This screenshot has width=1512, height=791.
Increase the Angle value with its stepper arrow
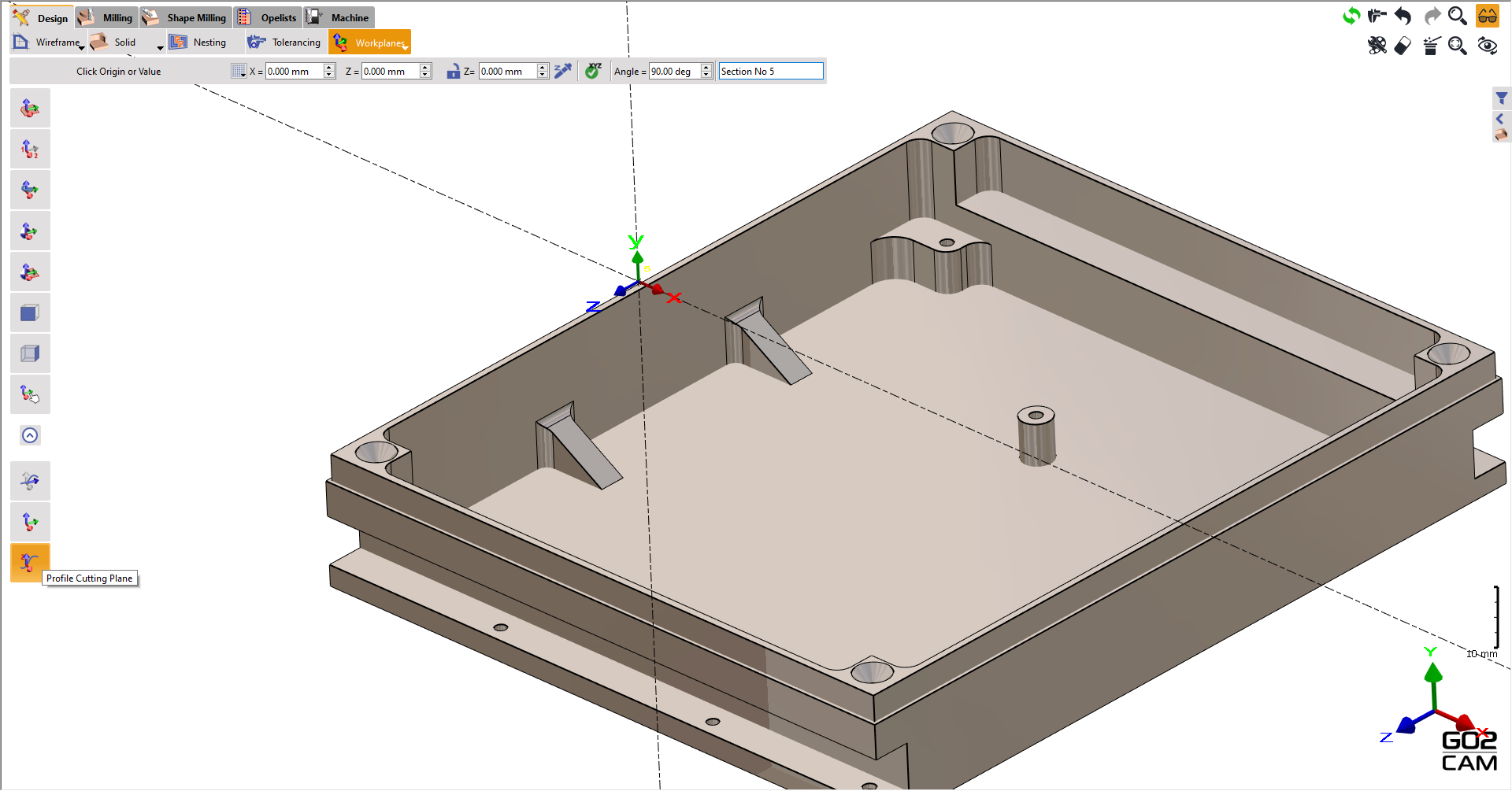tap(705, 67)
